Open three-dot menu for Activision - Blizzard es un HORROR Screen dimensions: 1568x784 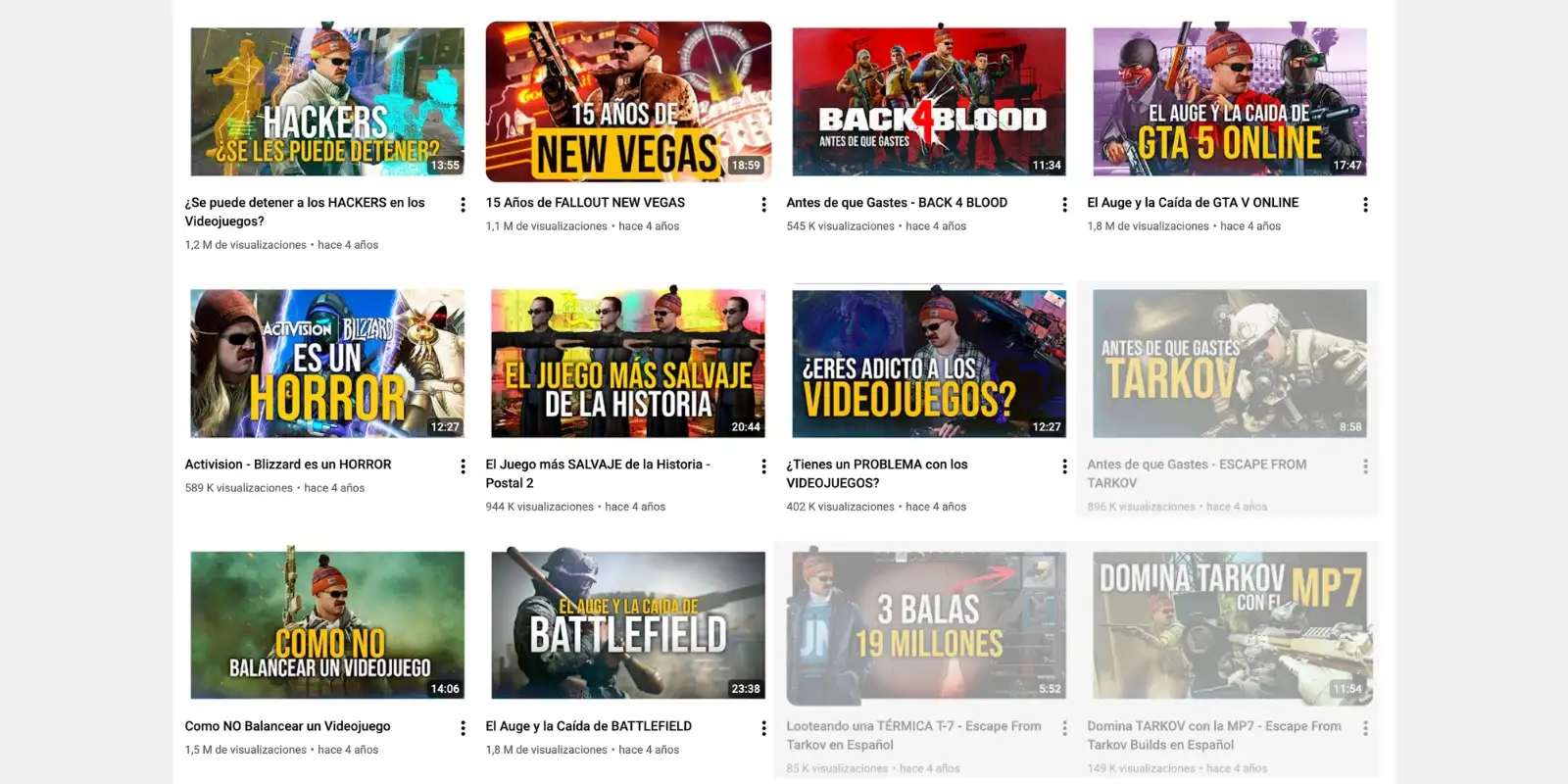pos(463,466)
